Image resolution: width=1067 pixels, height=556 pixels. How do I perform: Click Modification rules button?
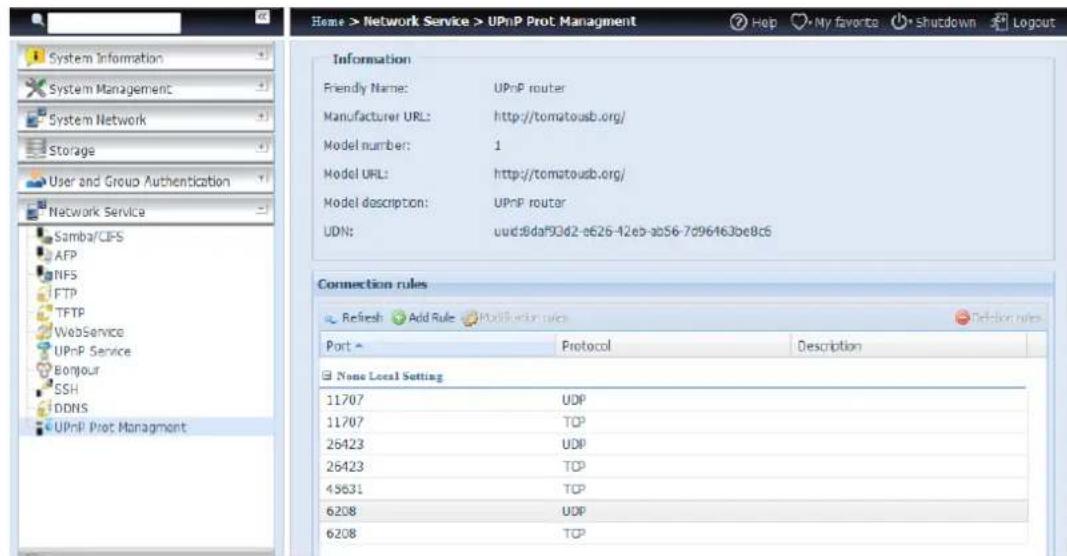[x=514, y=318]
